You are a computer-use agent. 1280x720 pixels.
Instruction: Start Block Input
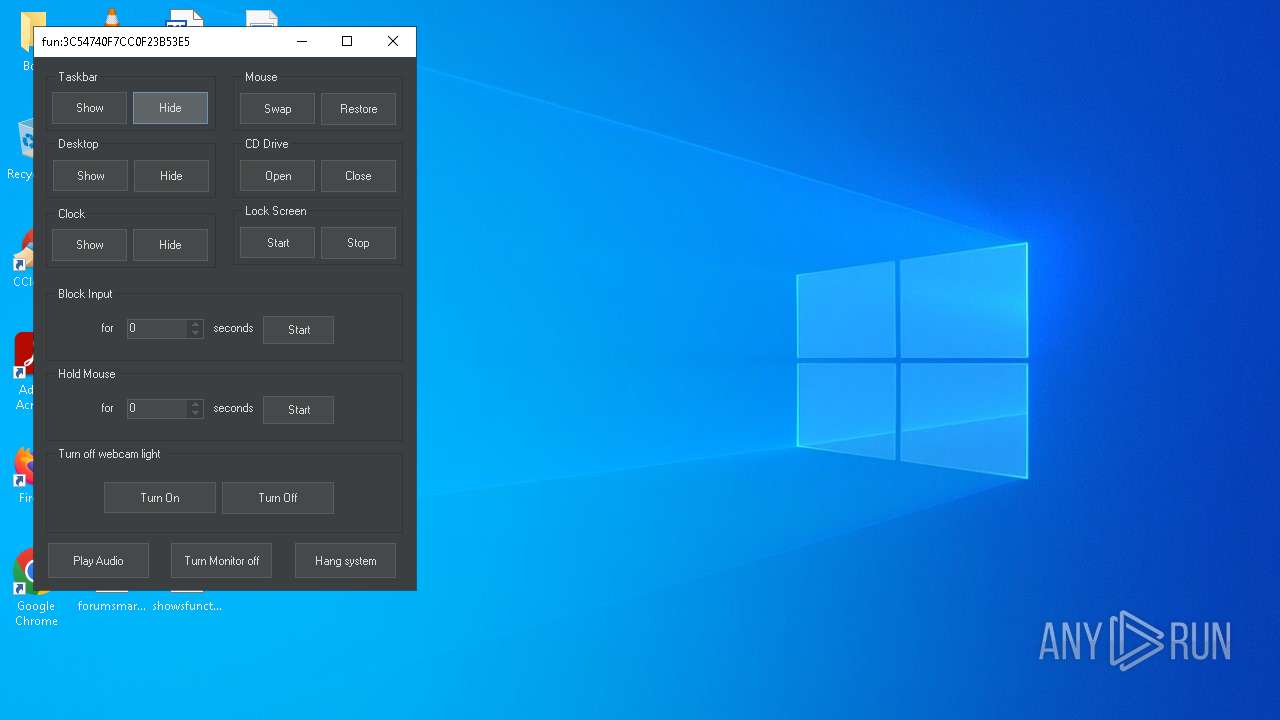(298, 330)
